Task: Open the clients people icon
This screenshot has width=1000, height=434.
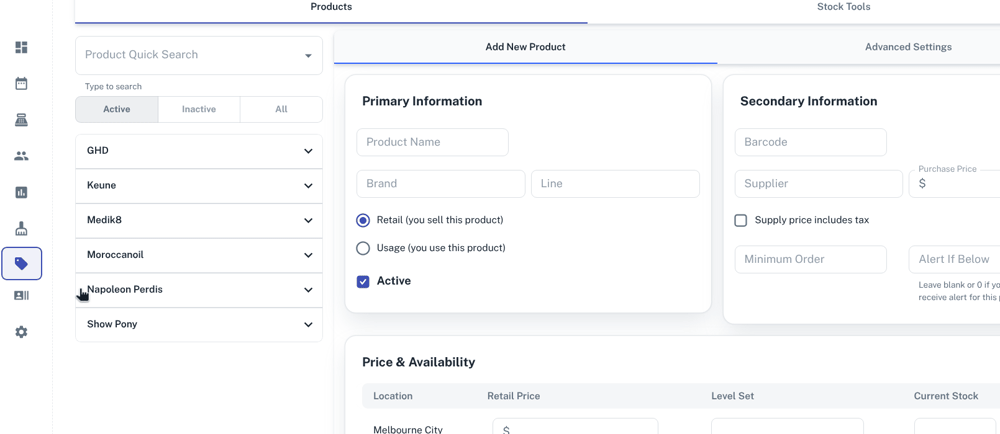Action: [x=21, y=156]
